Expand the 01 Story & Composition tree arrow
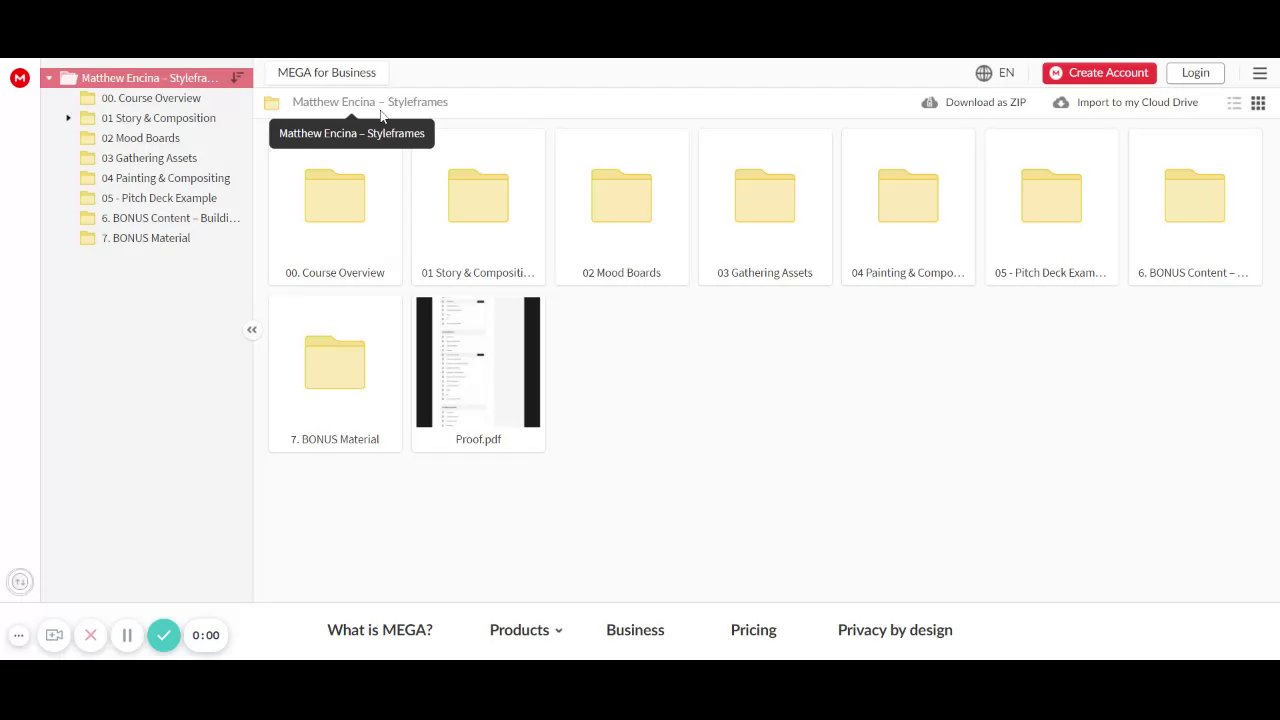The height and width of the screenshot is (720, 1280). [x=69, y=118]
